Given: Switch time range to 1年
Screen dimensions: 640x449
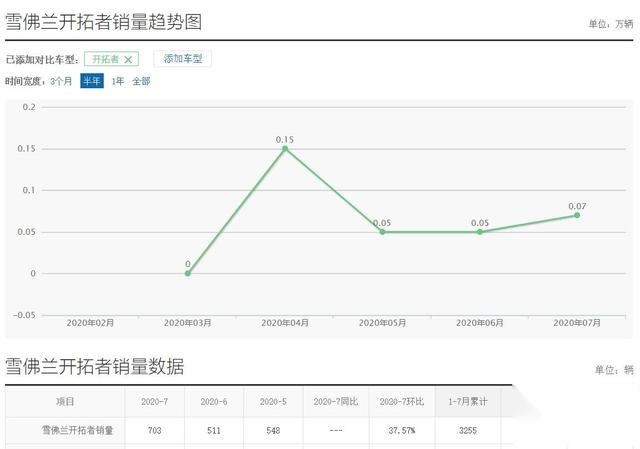Looking at the screenshot, I should point(118,81).
